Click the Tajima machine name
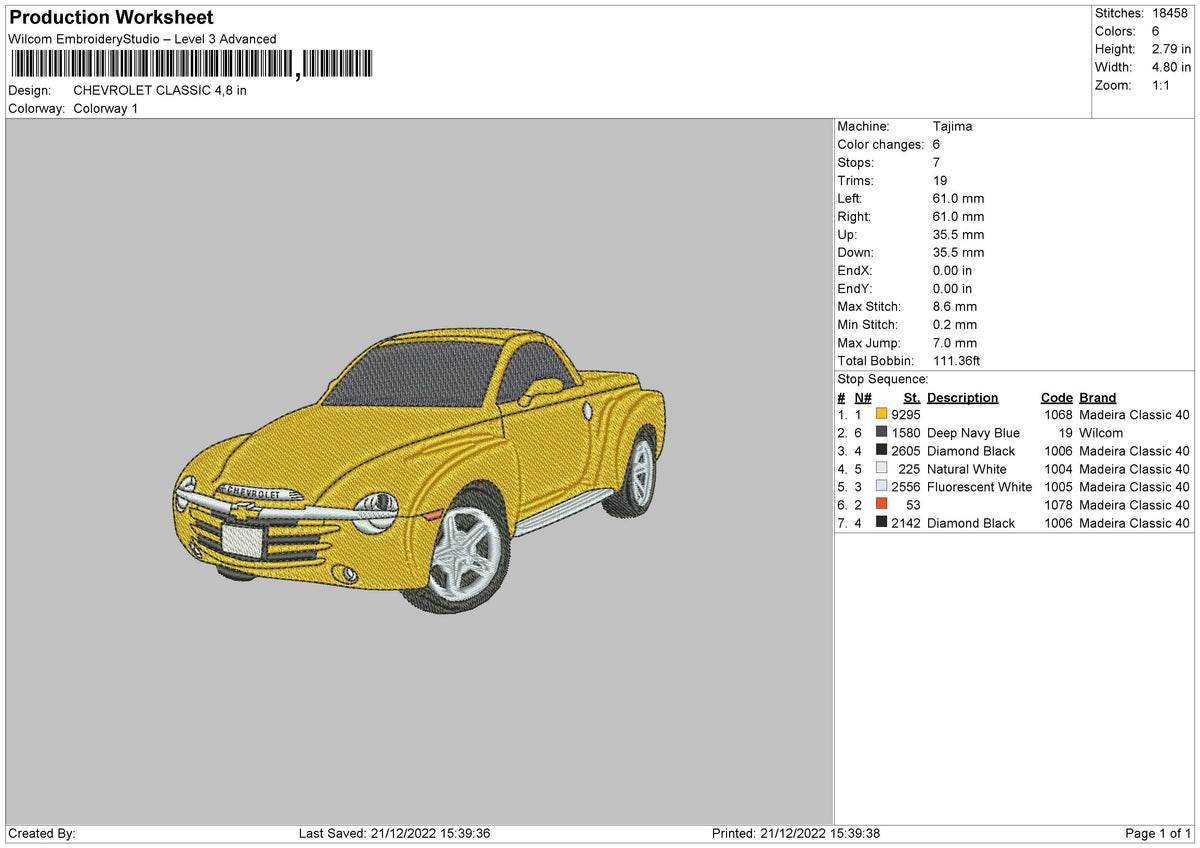The height and width of the screenshot is (848, 1200). pyautogui.click(x=952, y=126)
